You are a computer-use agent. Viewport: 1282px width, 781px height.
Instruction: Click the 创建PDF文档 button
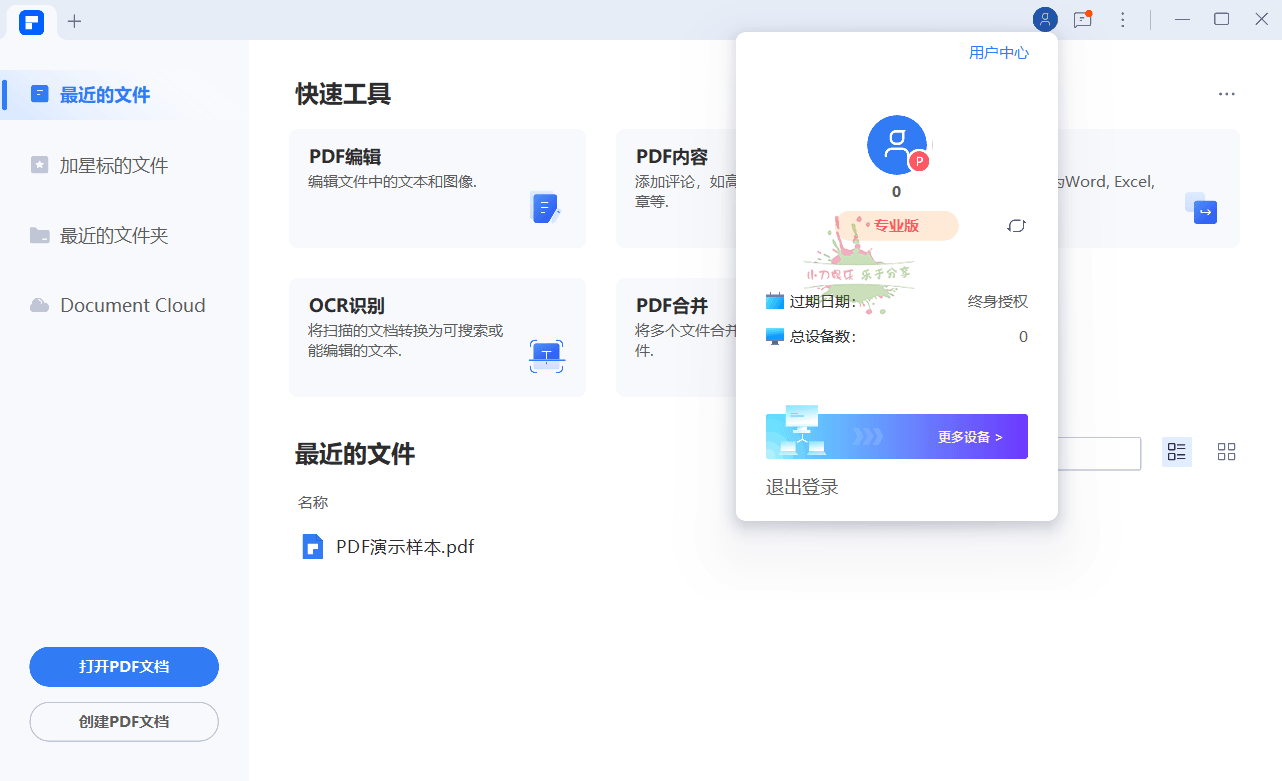click(124, 722)
